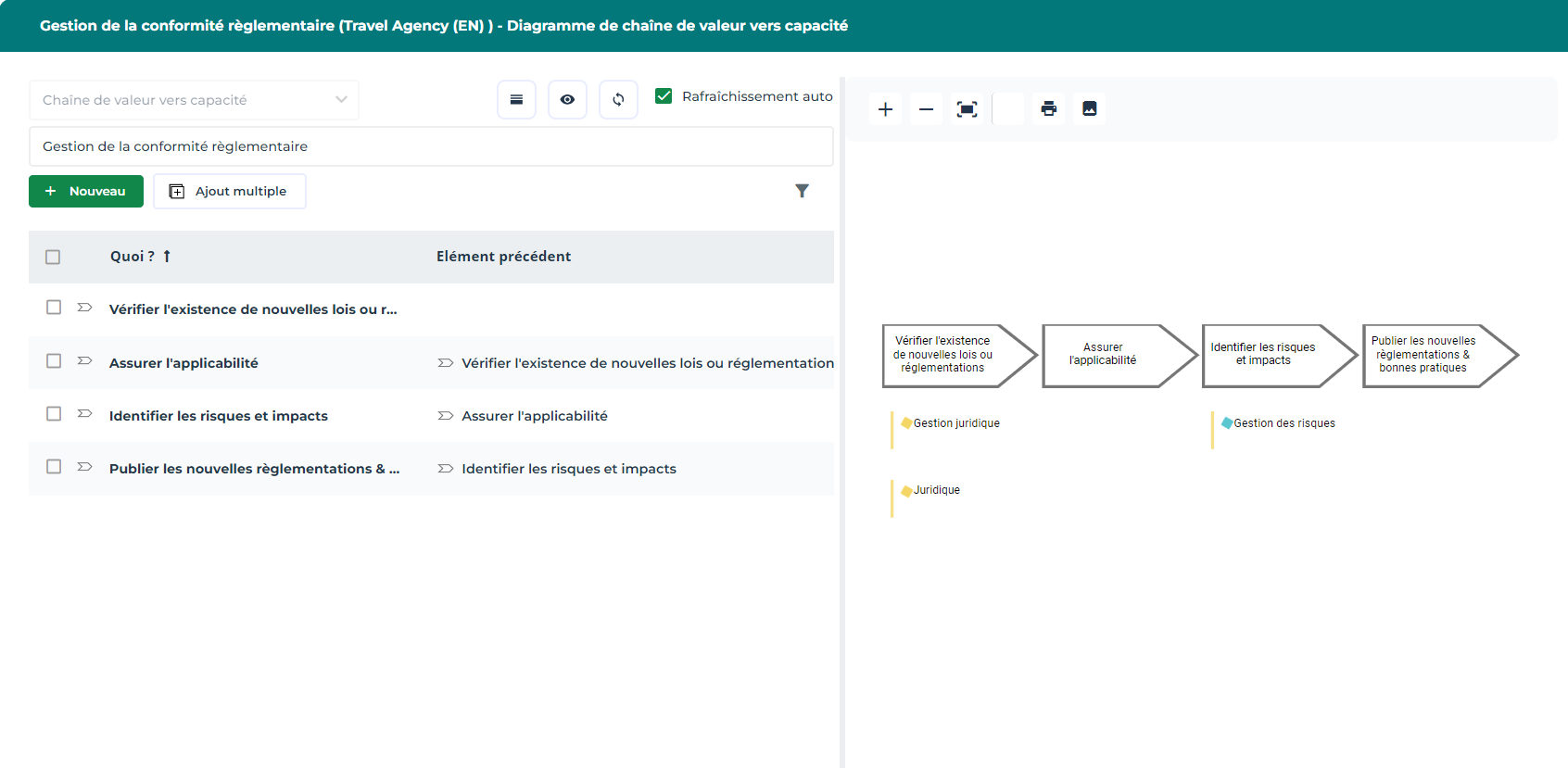Select the Gestion juridique capability
Image resolution: width=1568 pixels, height=768 pixels.
pyautogui.click(x=955, y=423)
